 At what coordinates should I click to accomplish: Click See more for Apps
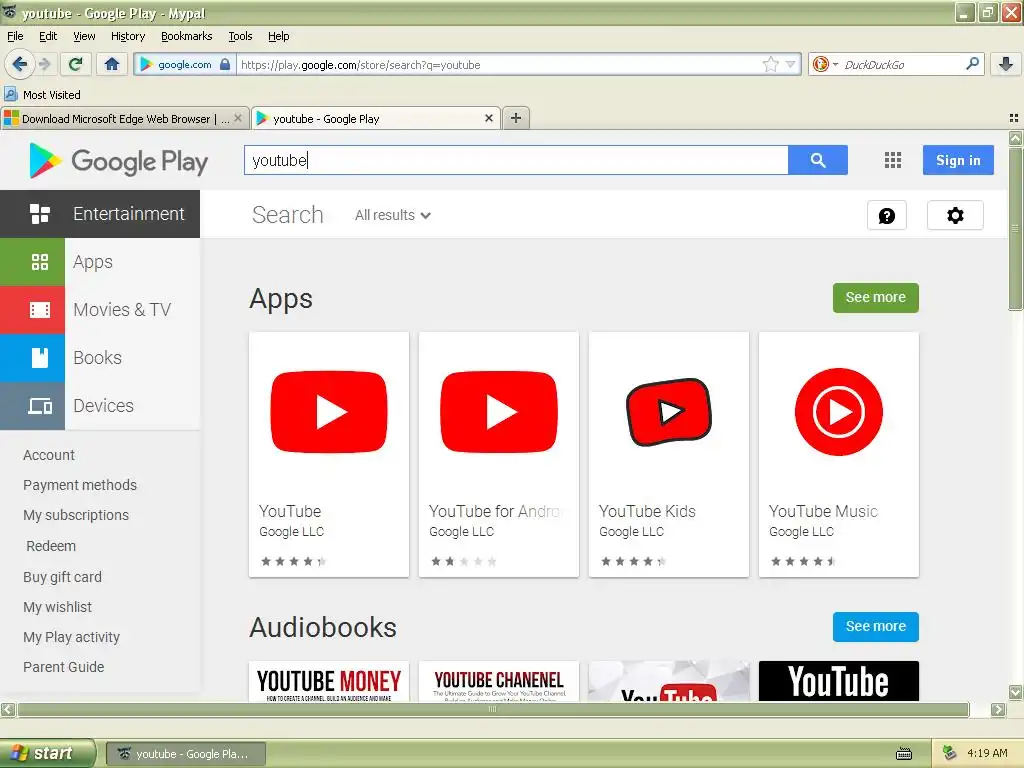pos(875,297)
